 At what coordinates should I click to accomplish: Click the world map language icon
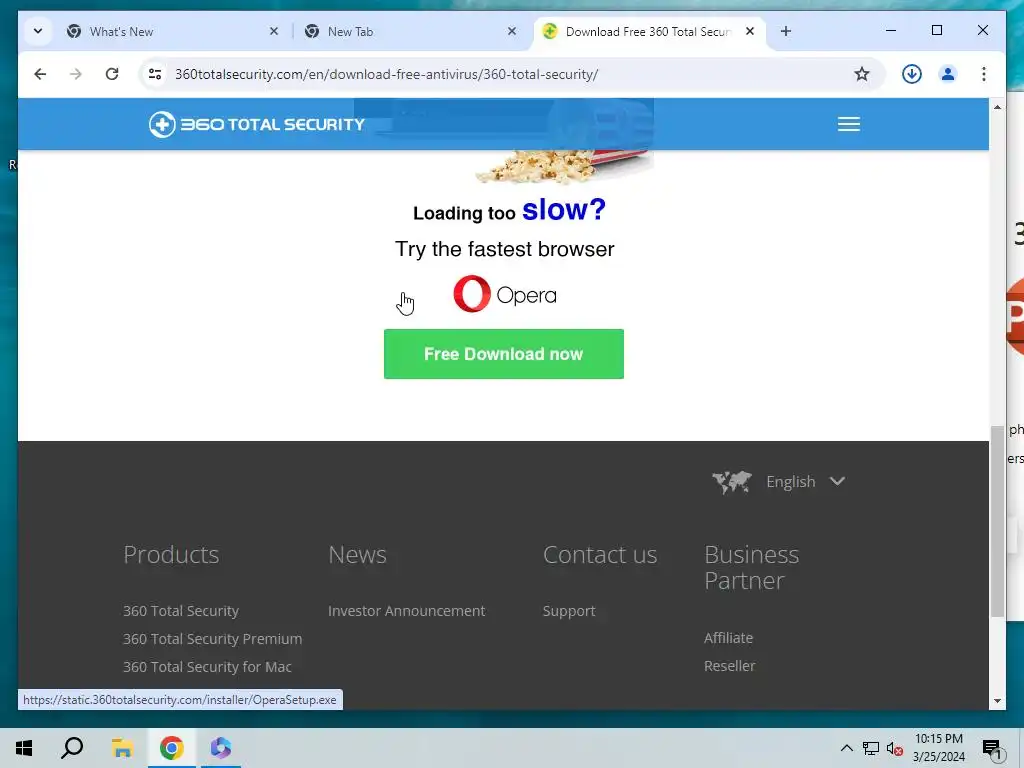732,482
